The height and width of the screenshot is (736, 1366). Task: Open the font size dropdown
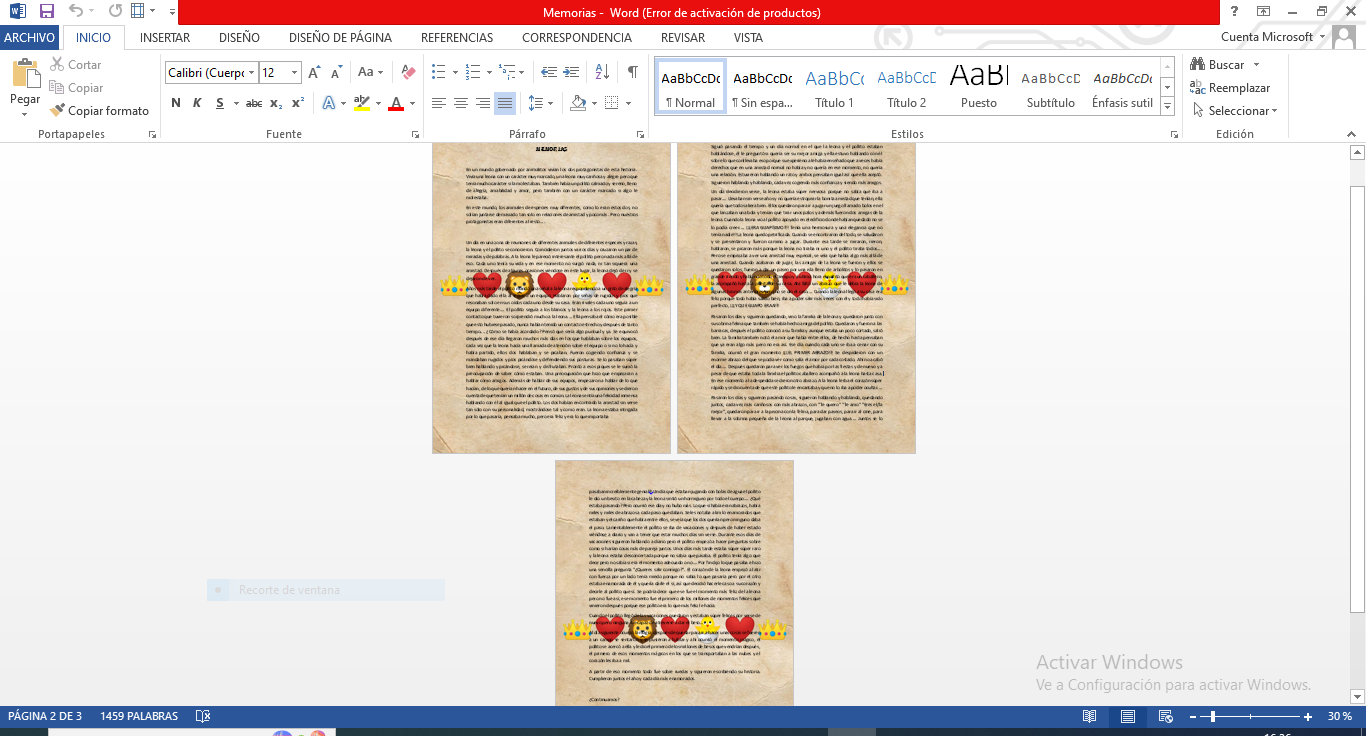tap(294, 73)
